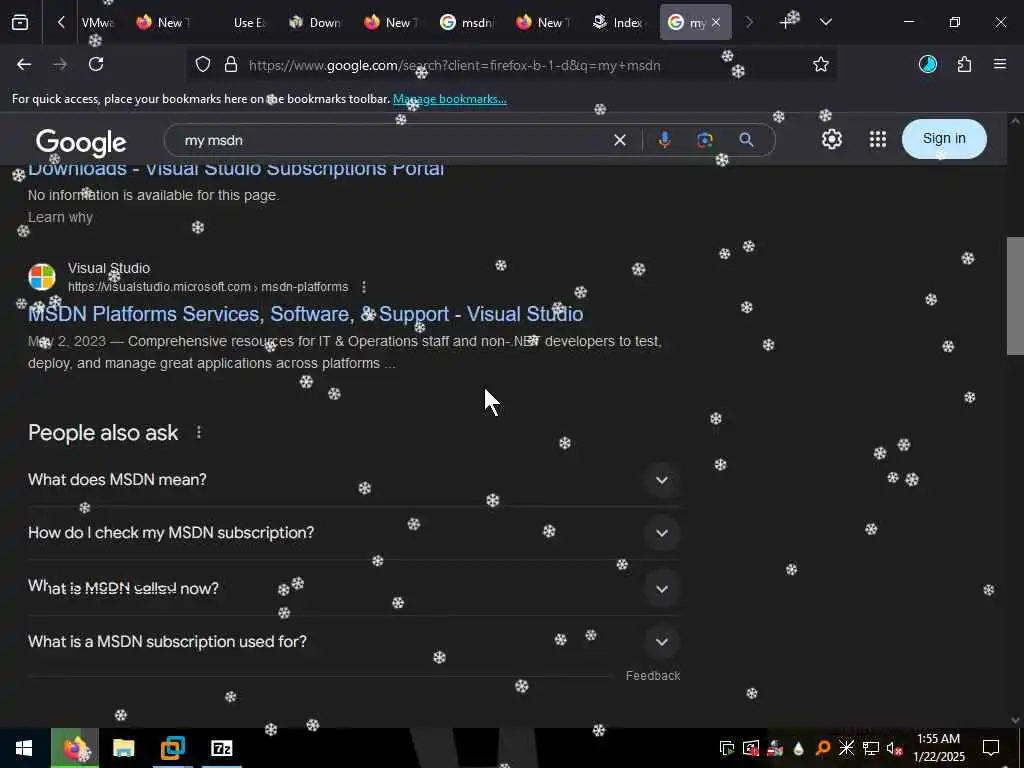The width and height of the screenshot is (1024, 768).
Task: Bookmark this page with the star icon
Action: click(821, 65)
